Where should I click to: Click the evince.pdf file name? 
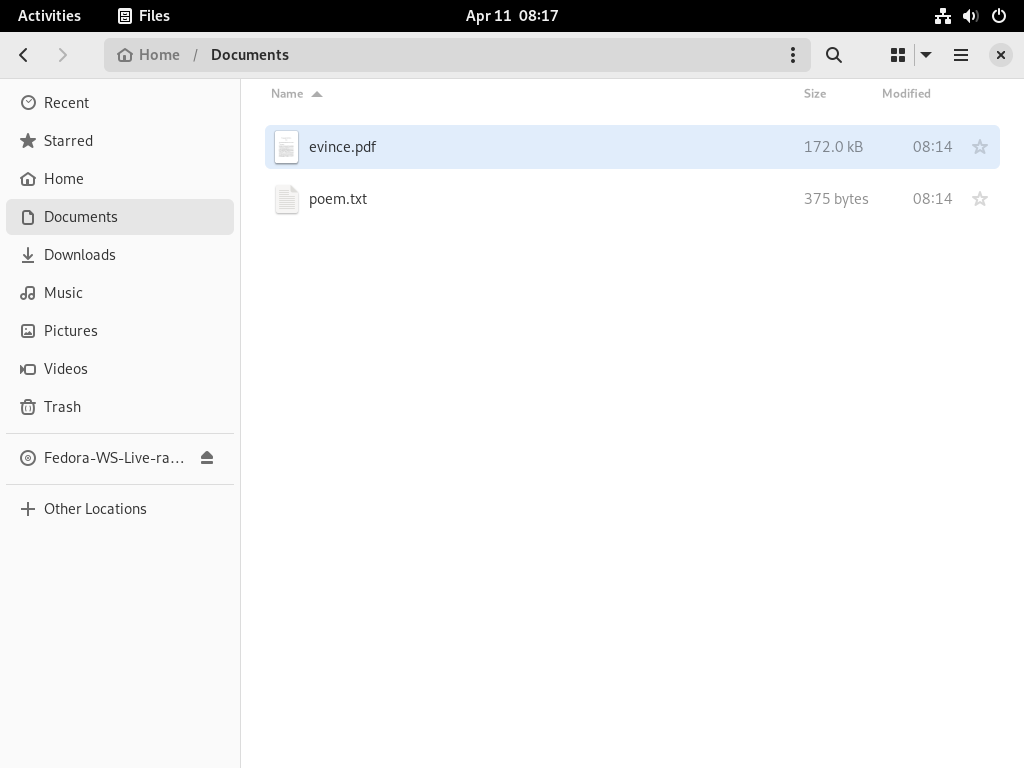[342, 147]
